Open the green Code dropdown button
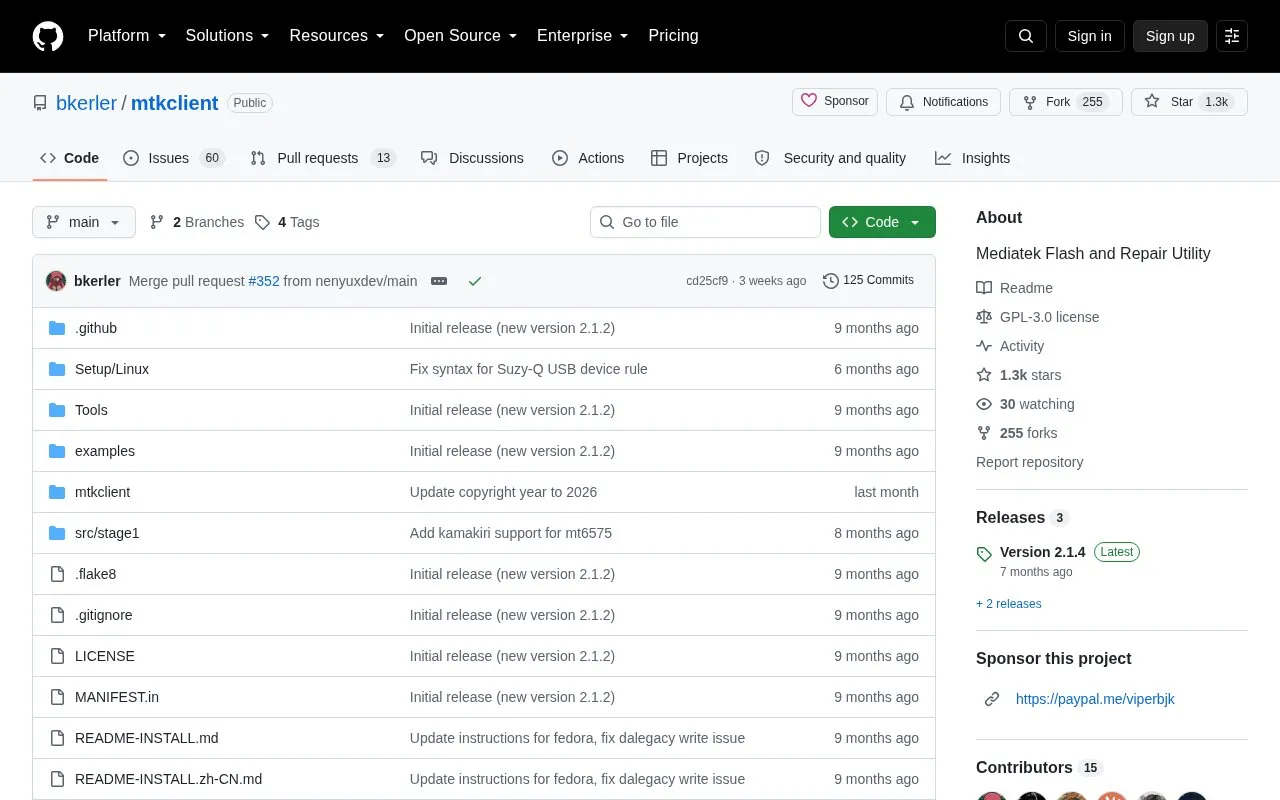The image size is (1280, 800). (882, 222)
